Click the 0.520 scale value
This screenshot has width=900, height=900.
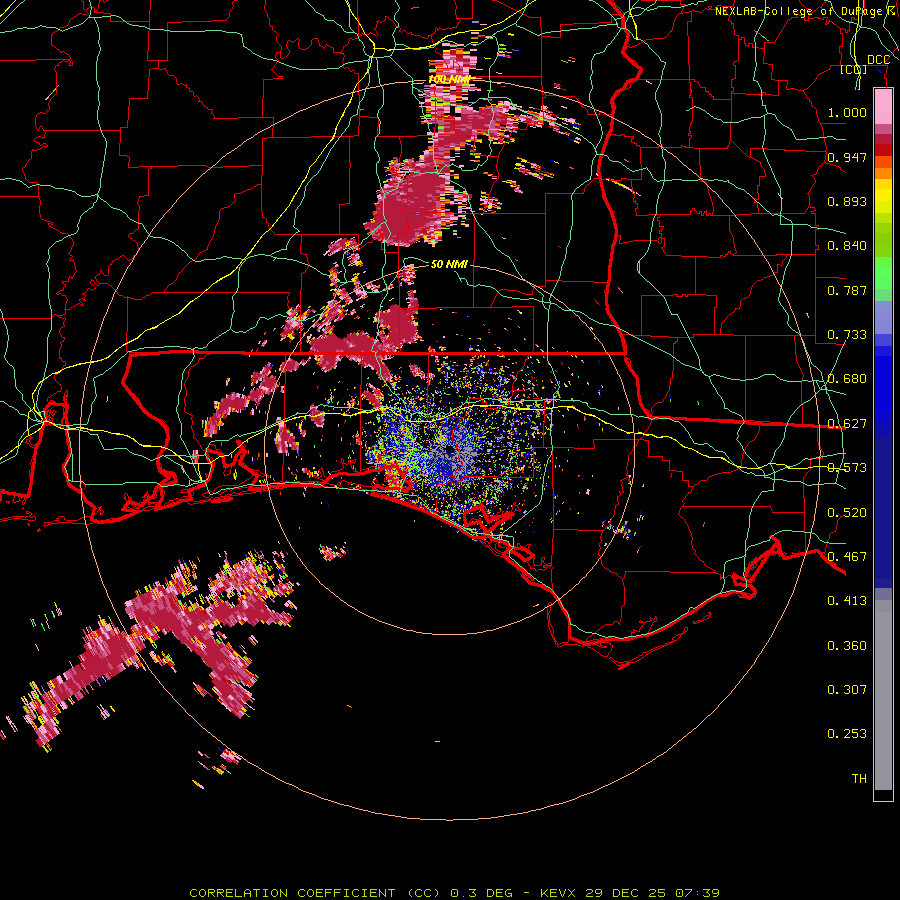click(x=847, y=513)
